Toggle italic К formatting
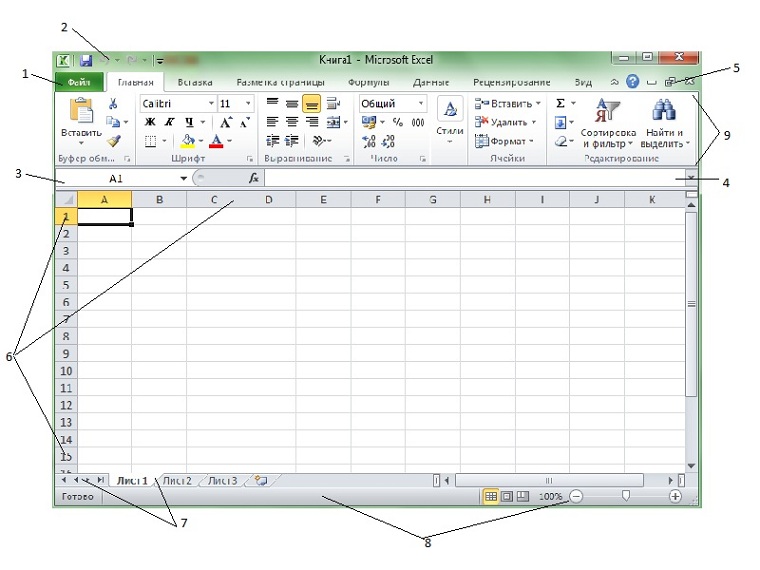 pyautogui.click(x=169, y=122)
